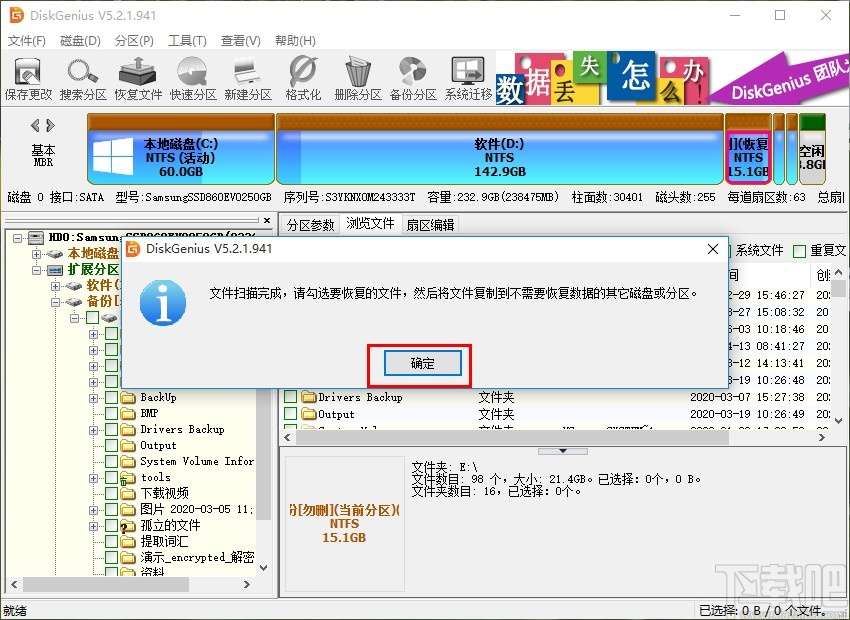This screenshot has width=850, height=620.
Task: Expand the BackUp folder node
Action: (93, 398)
